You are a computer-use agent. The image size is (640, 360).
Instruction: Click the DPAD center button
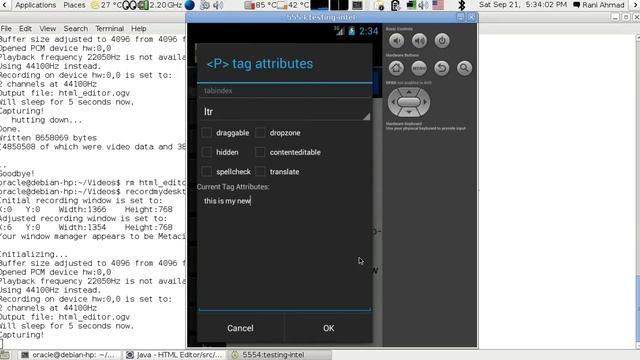pos(409,102)
